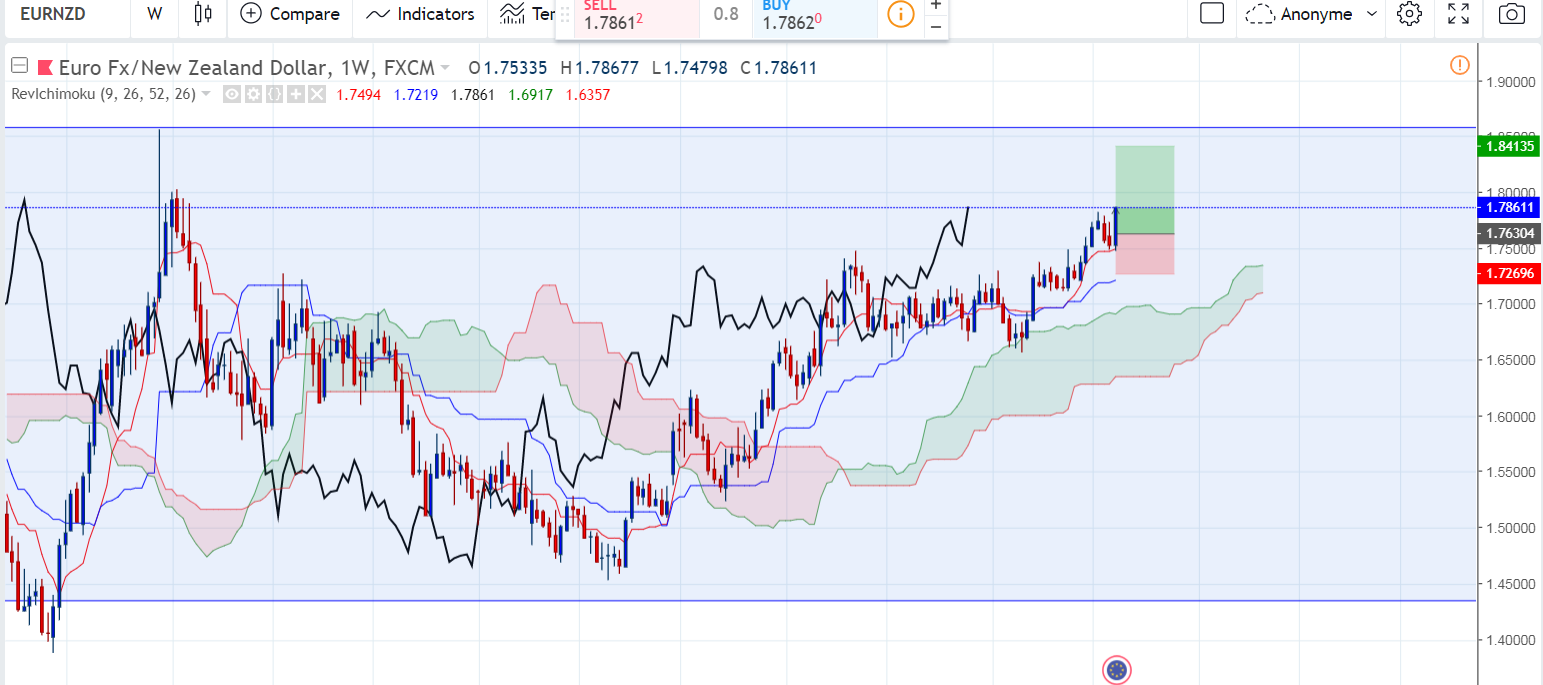The width and height of the screenshot is (1543, 685).
Task: Expand the dropdown arrow next to Anonyme
Action: point(1371,14)
